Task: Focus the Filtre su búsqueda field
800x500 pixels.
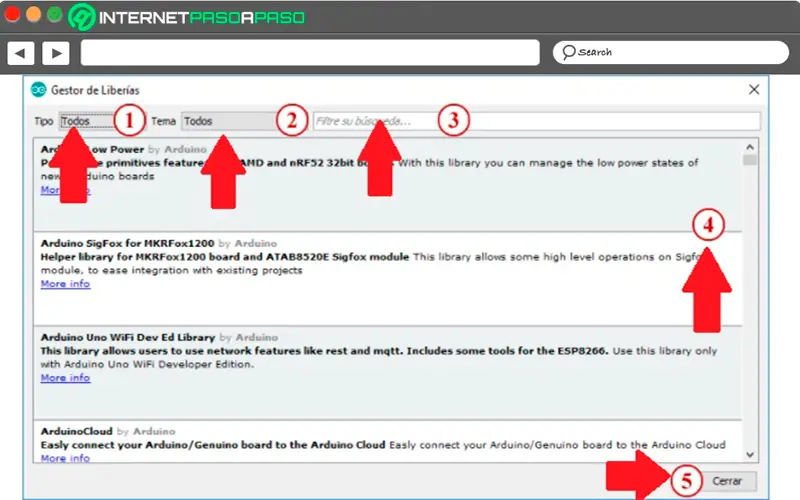Action: (536, 121)
